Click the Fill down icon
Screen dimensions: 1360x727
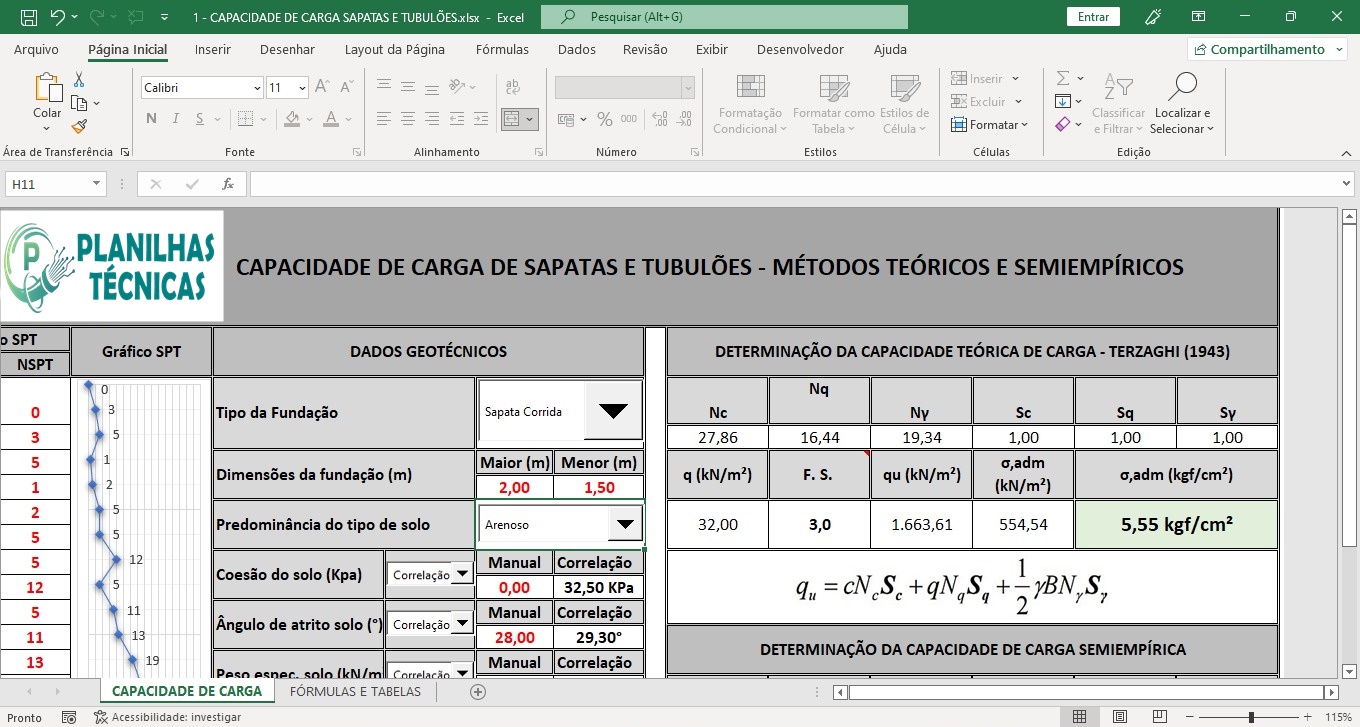coord(1063,101)
